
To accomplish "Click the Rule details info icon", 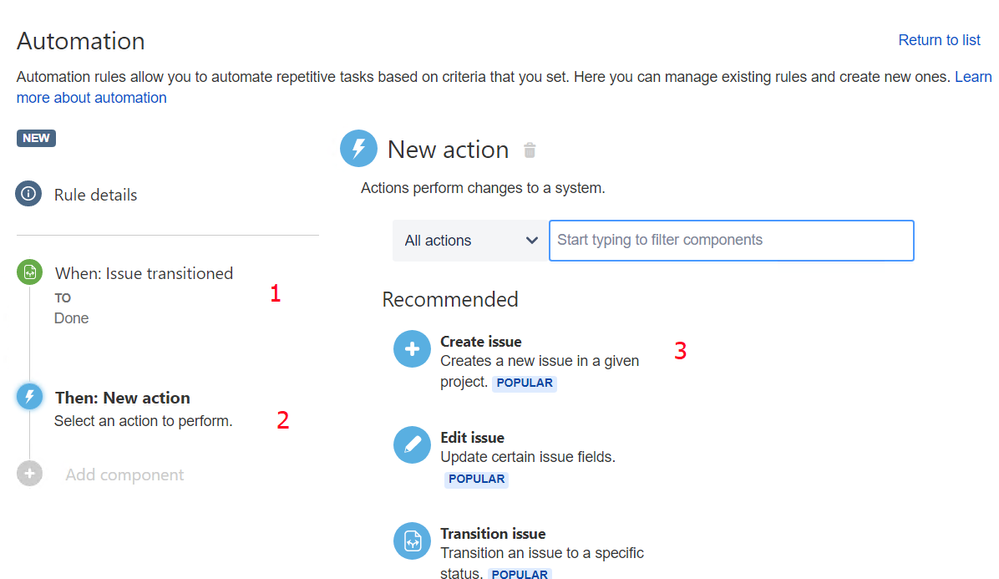I will 29,194.
